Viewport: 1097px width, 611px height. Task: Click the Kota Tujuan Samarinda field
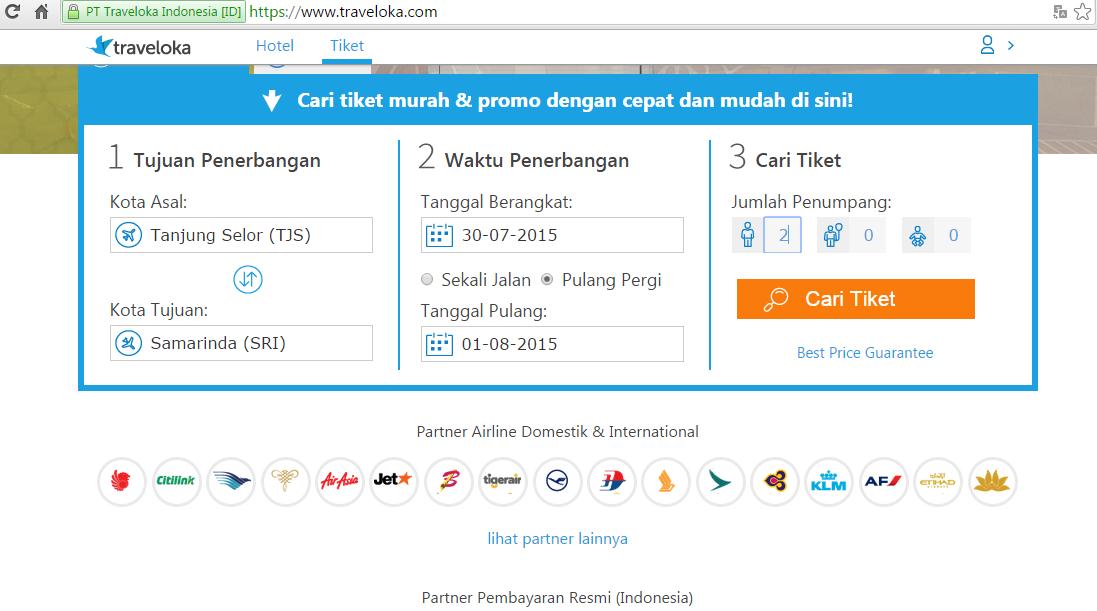point(241,343)
